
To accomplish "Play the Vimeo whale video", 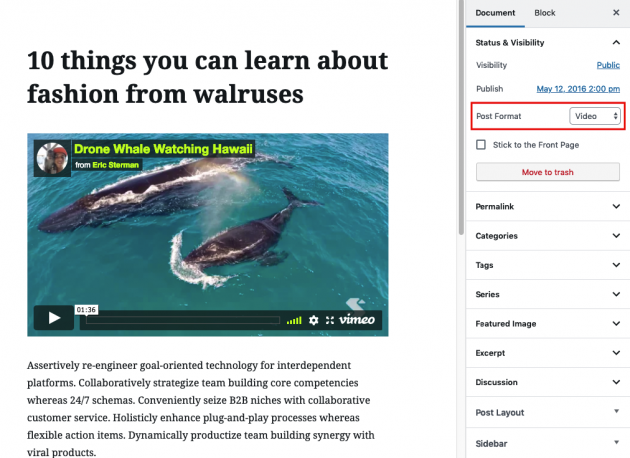I will coord(54,318).
